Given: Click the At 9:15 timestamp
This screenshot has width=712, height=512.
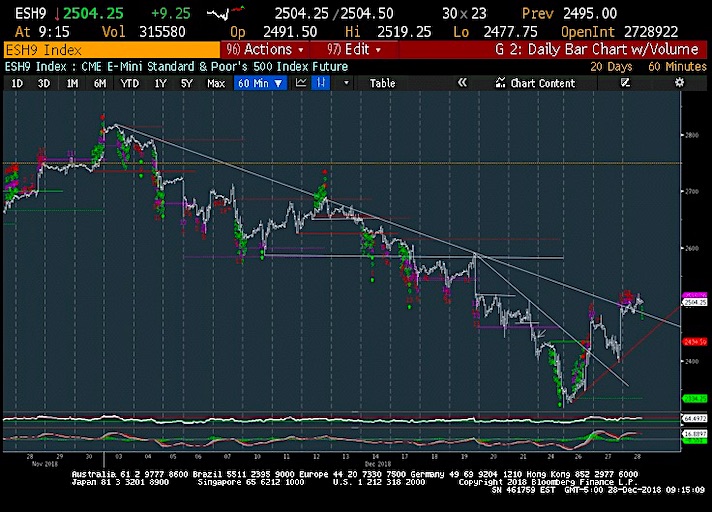Looking at the screenshot, I should click(x=42, y=32).
